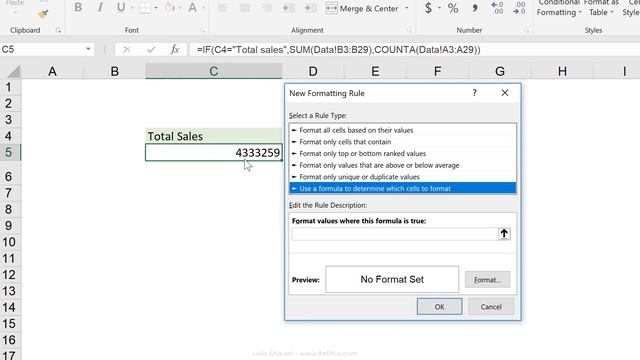Click Merge & Center button

click(362, 8)
